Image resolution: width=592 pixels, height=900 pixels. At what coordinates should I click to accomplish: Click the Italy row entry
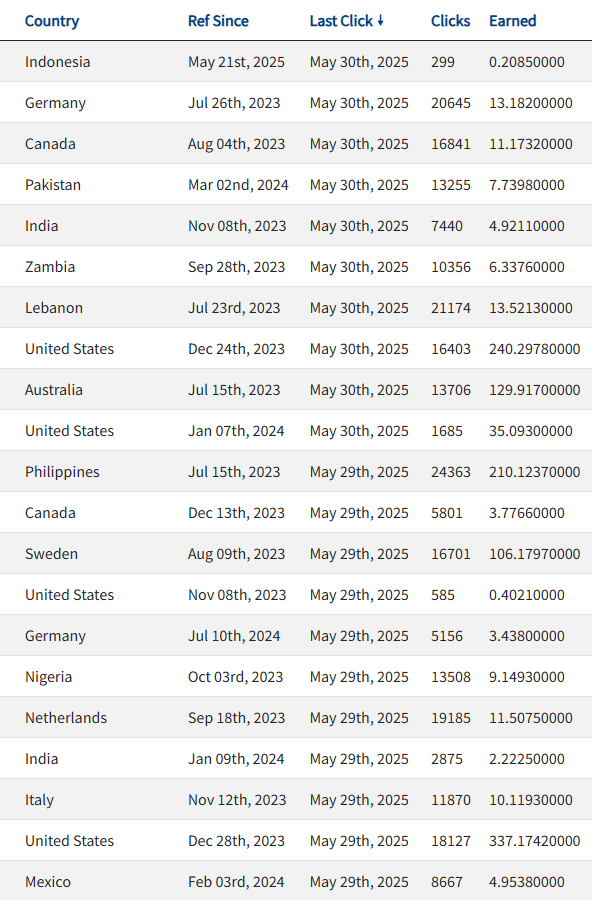296,800
